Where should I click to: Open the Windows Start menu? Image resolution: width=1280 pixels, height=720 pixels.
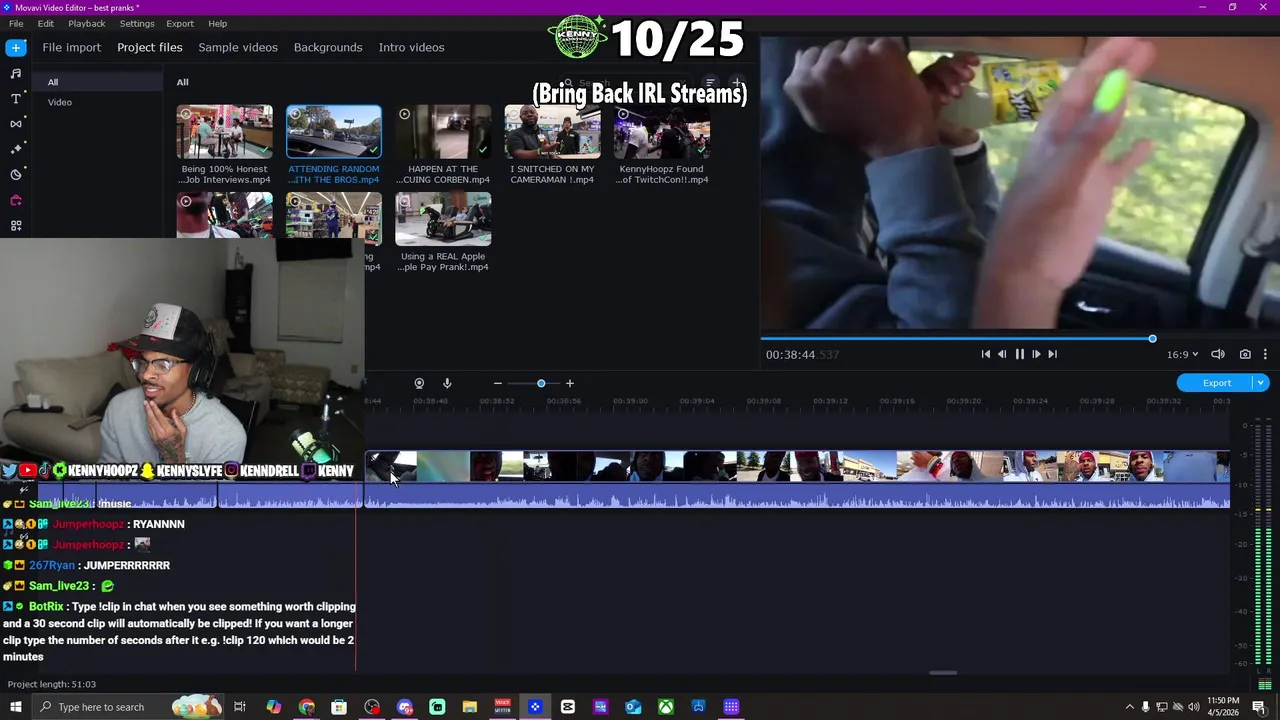(x=15, y=707)
